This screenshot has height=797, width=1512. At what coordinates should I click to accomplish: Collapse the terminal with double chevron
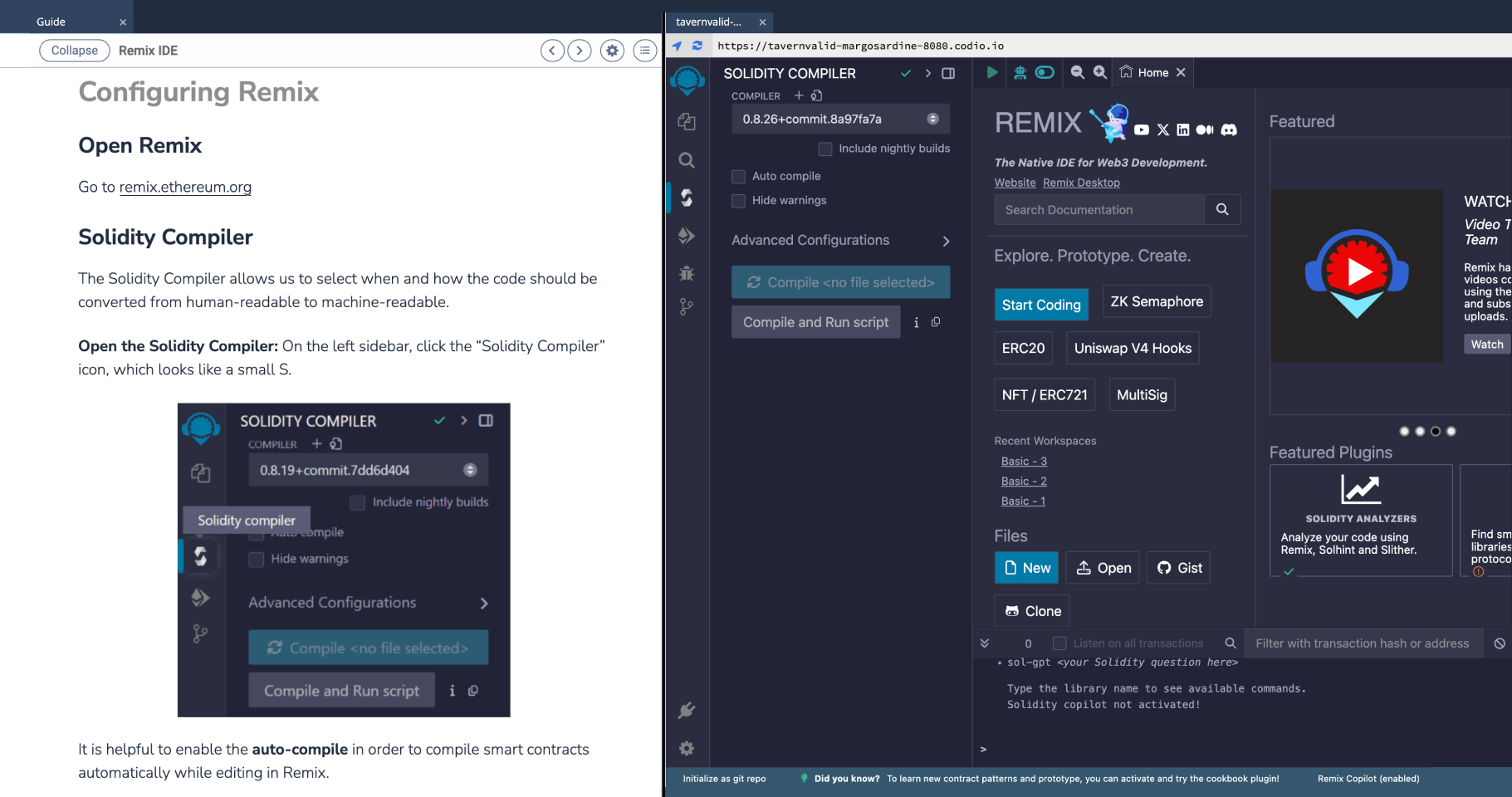pyautogui.click(x=985, y=643)
